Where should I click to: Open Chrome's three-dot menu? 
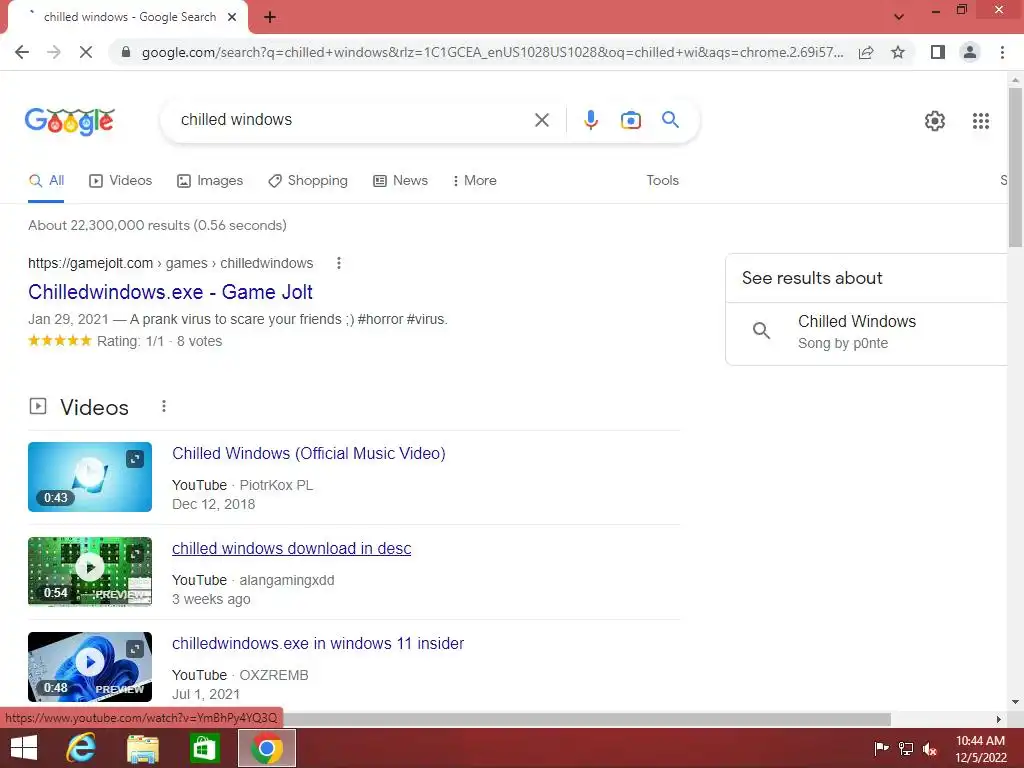point(1002,52)
